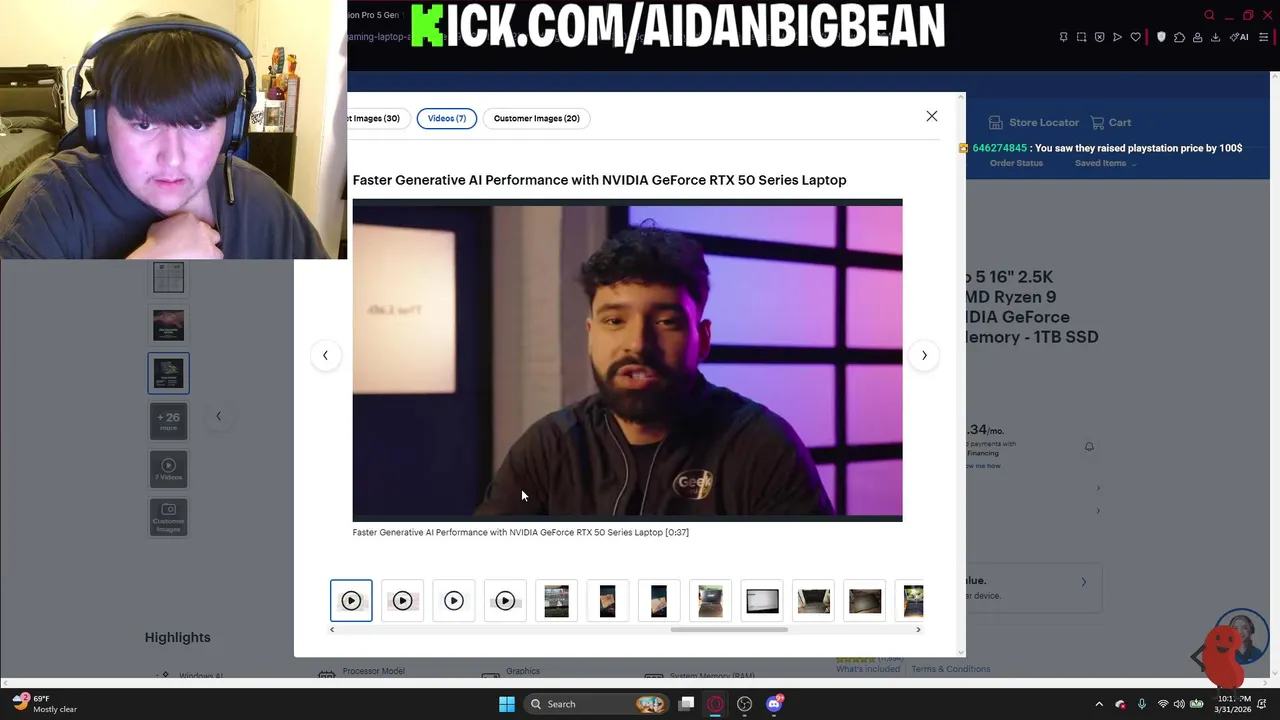Click the Opera GX taskbar icon

(x=715, y=704)
